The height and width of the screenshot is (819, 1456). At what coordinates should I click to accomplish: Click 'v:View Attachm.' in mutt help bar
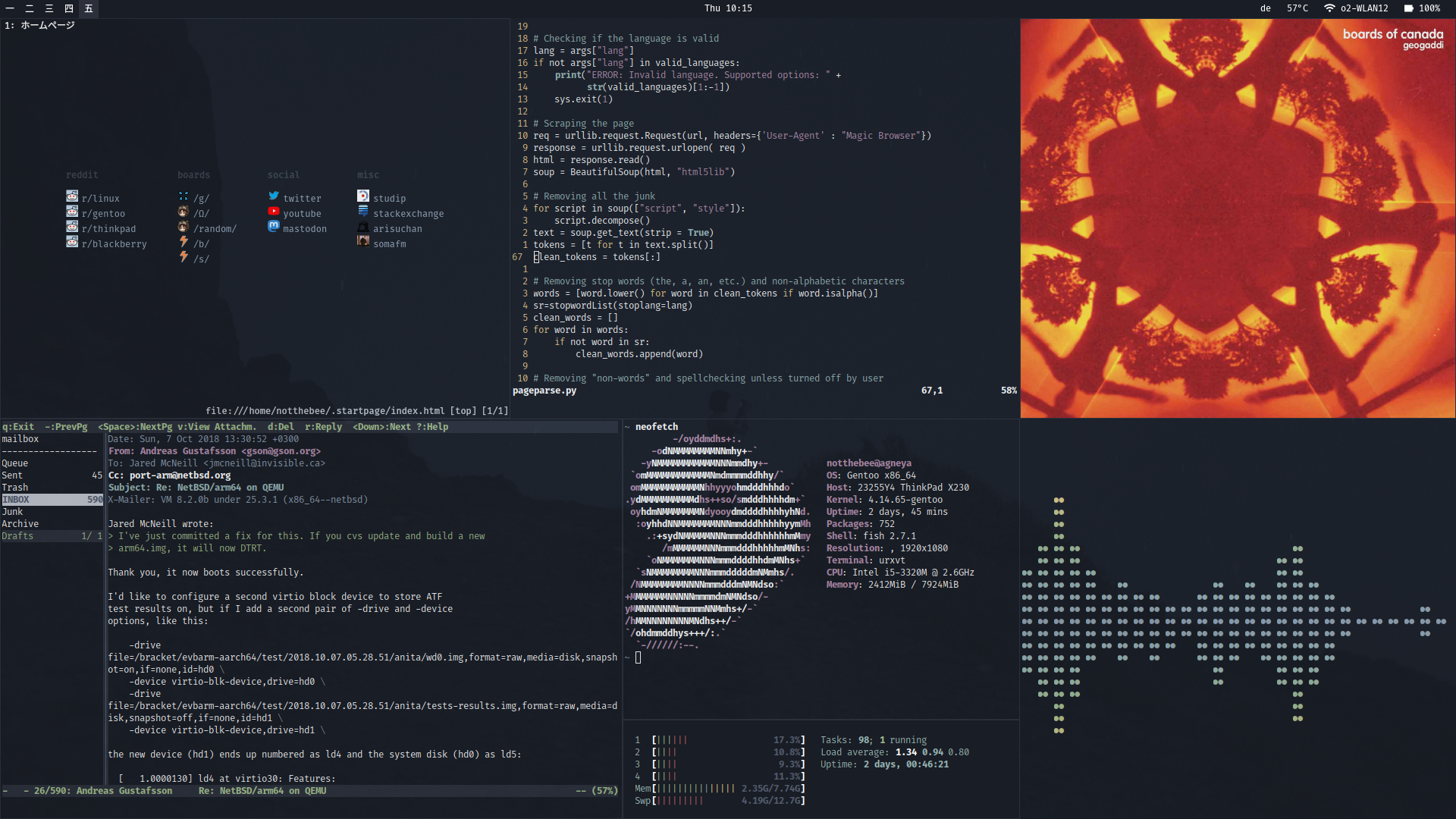point(217,427)
